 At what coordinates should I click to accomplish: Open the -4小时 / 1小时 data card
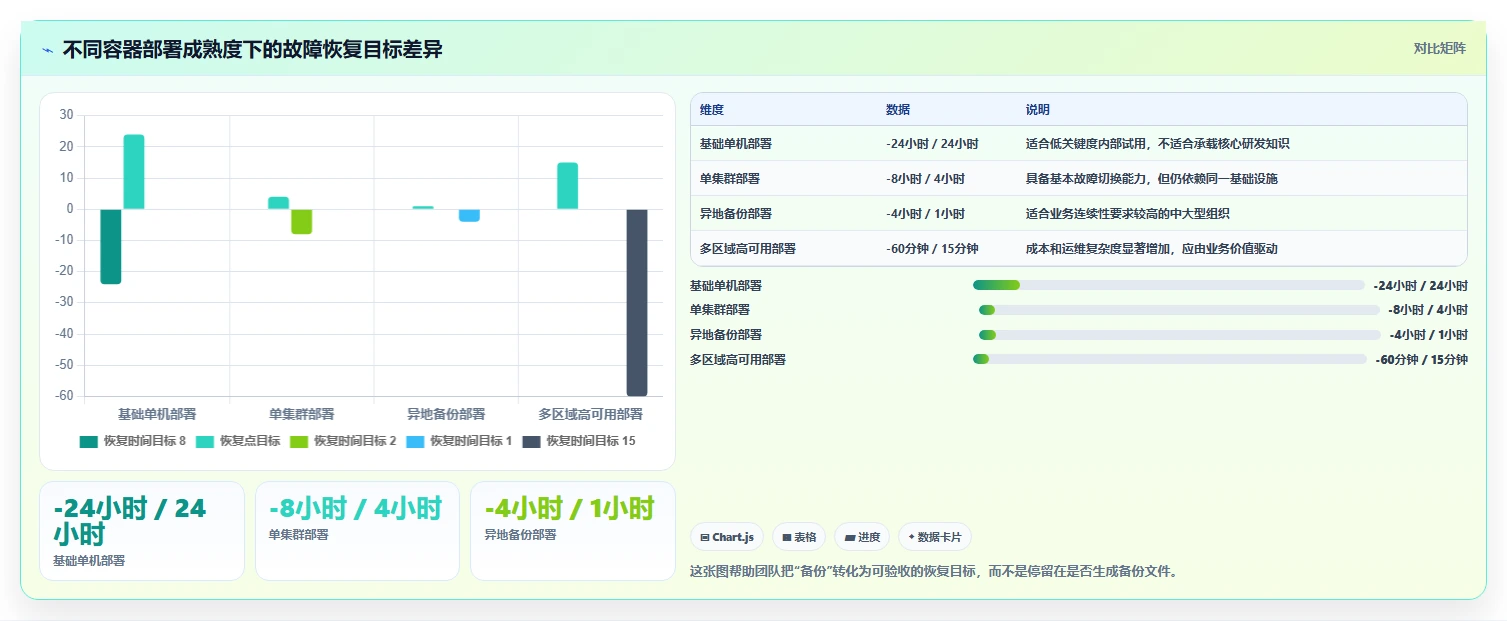[x=573, y=531]
